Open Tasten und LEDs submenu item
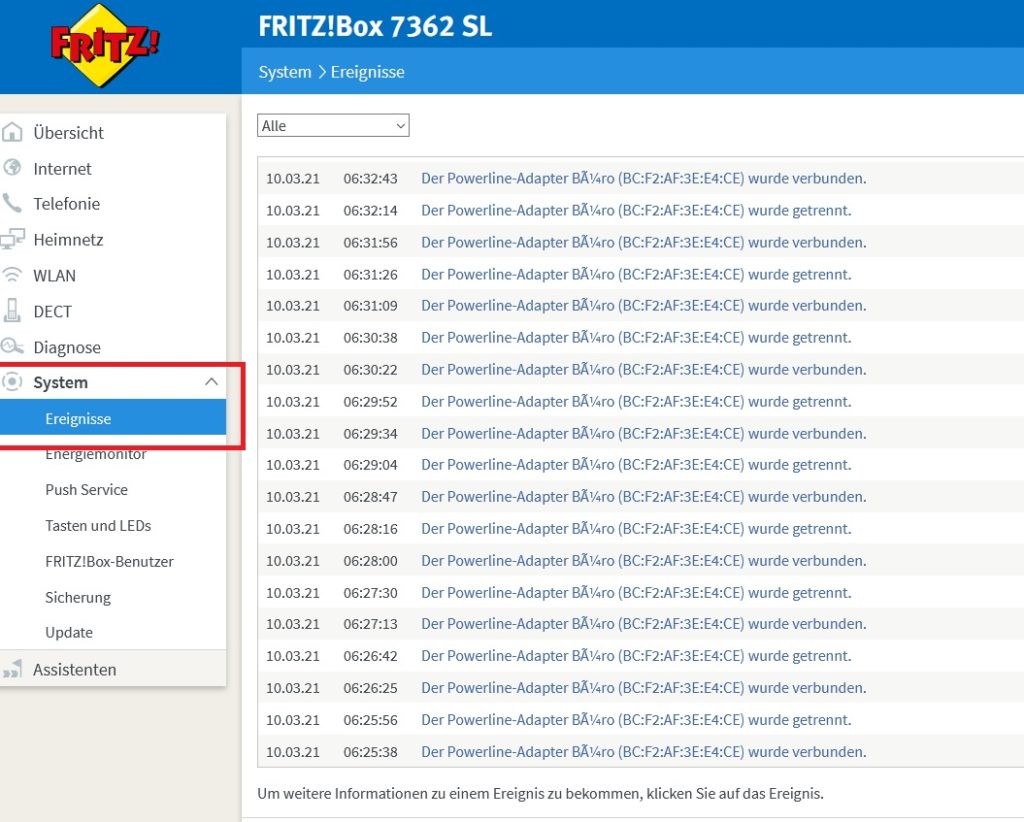Viewport: 1024px width, 822px height. [98, 526]
